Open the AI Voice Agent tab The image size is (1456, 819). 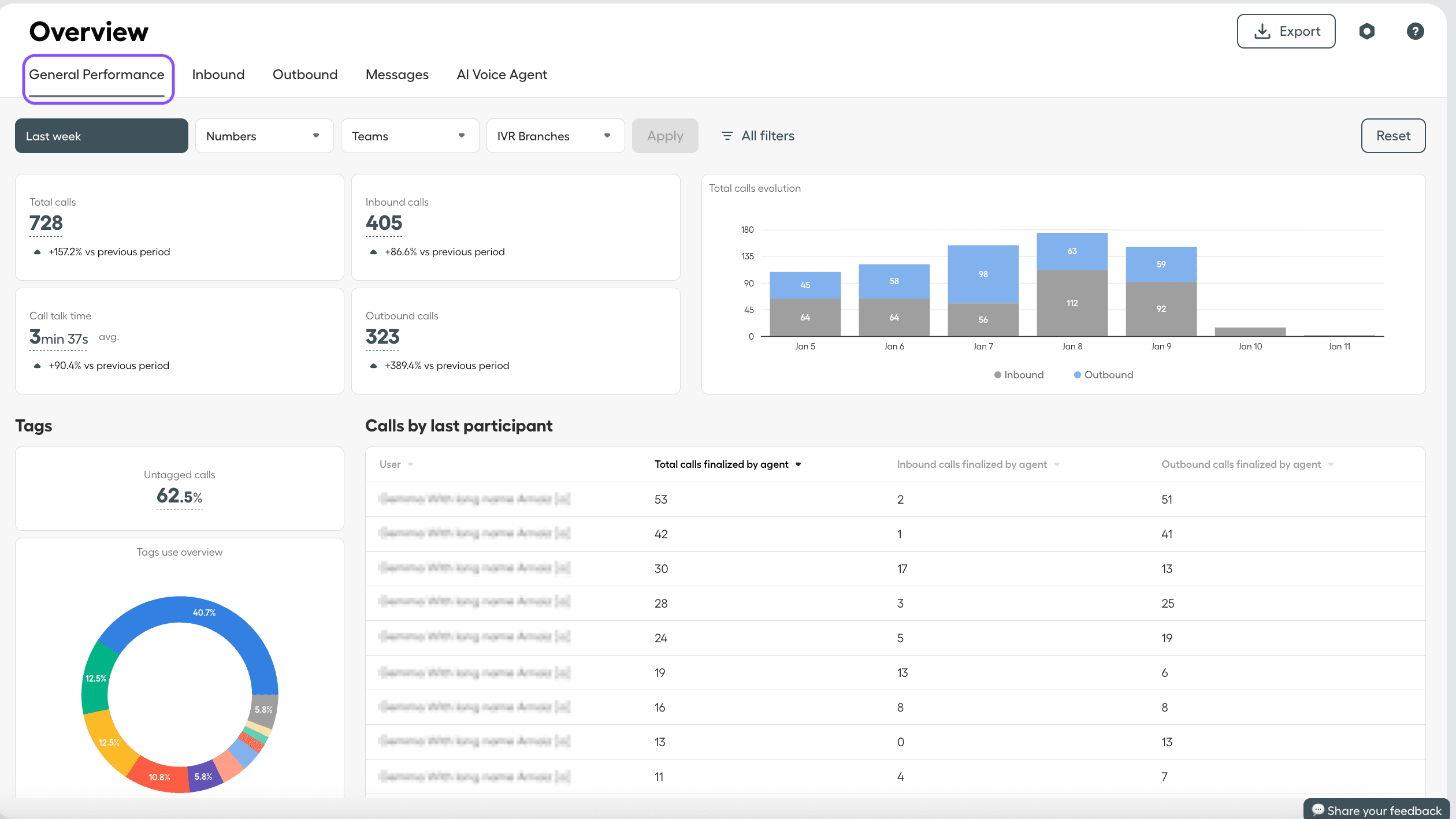(502, 75)
